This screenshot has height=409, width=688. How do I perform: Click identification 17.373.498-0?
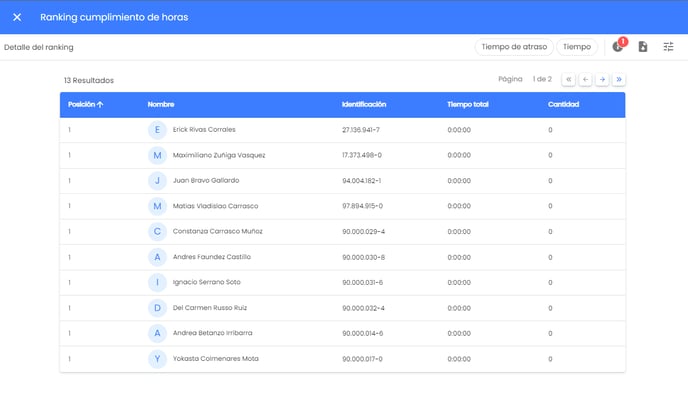362,155
